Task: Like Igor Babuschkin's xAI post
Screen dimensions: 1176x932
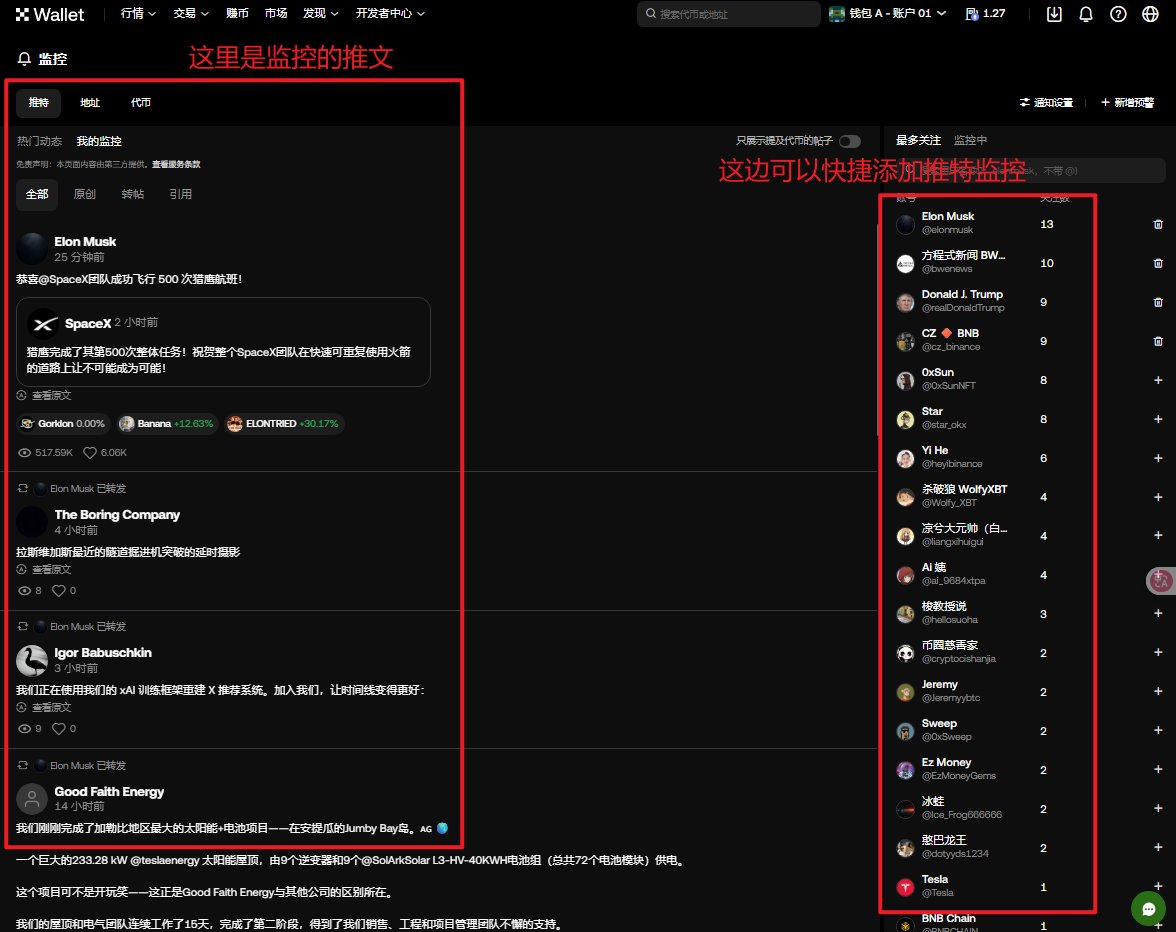Action: coord(58,729)
